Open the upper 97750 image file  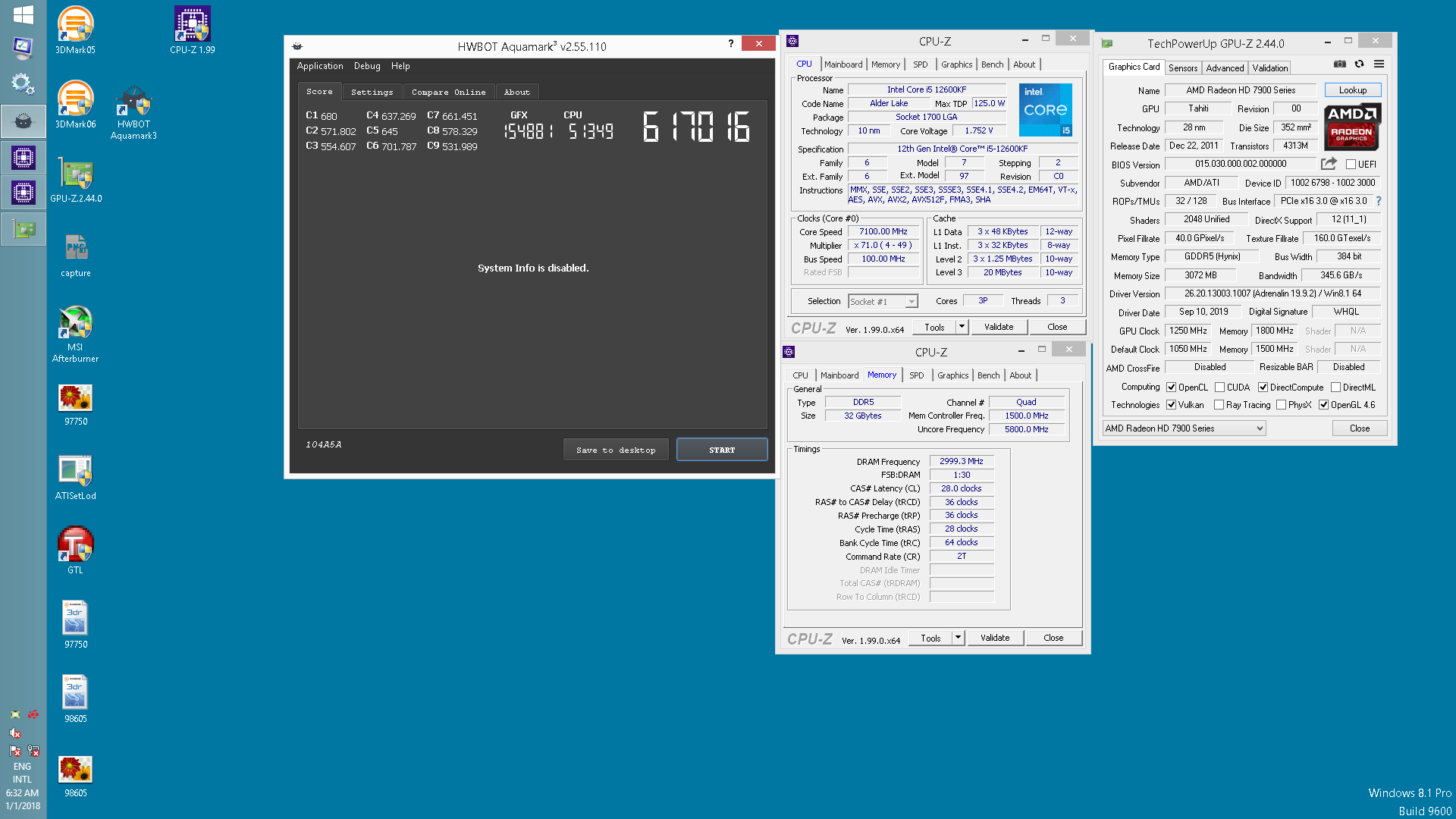point(75,403)
